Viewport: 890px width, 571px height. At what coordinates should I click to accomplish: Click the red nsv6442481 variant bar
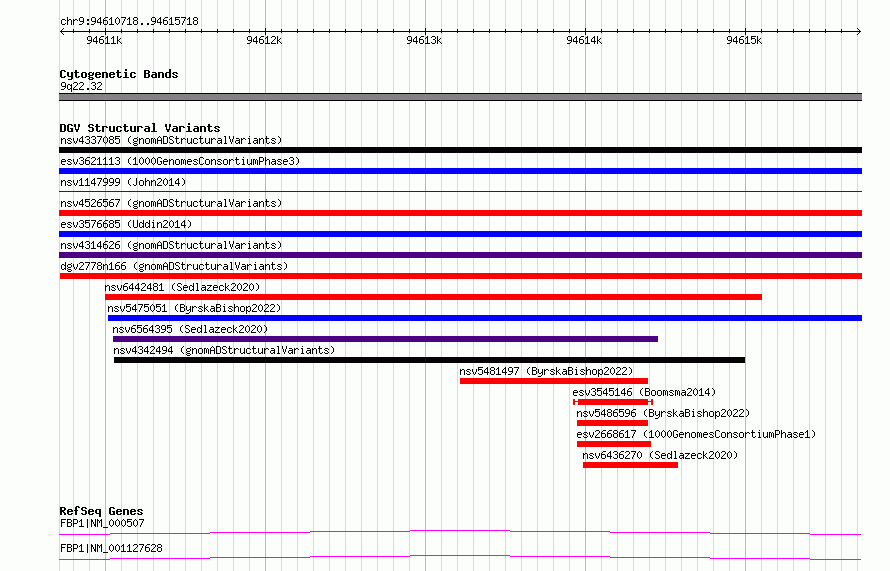click(x=433, y=297)
